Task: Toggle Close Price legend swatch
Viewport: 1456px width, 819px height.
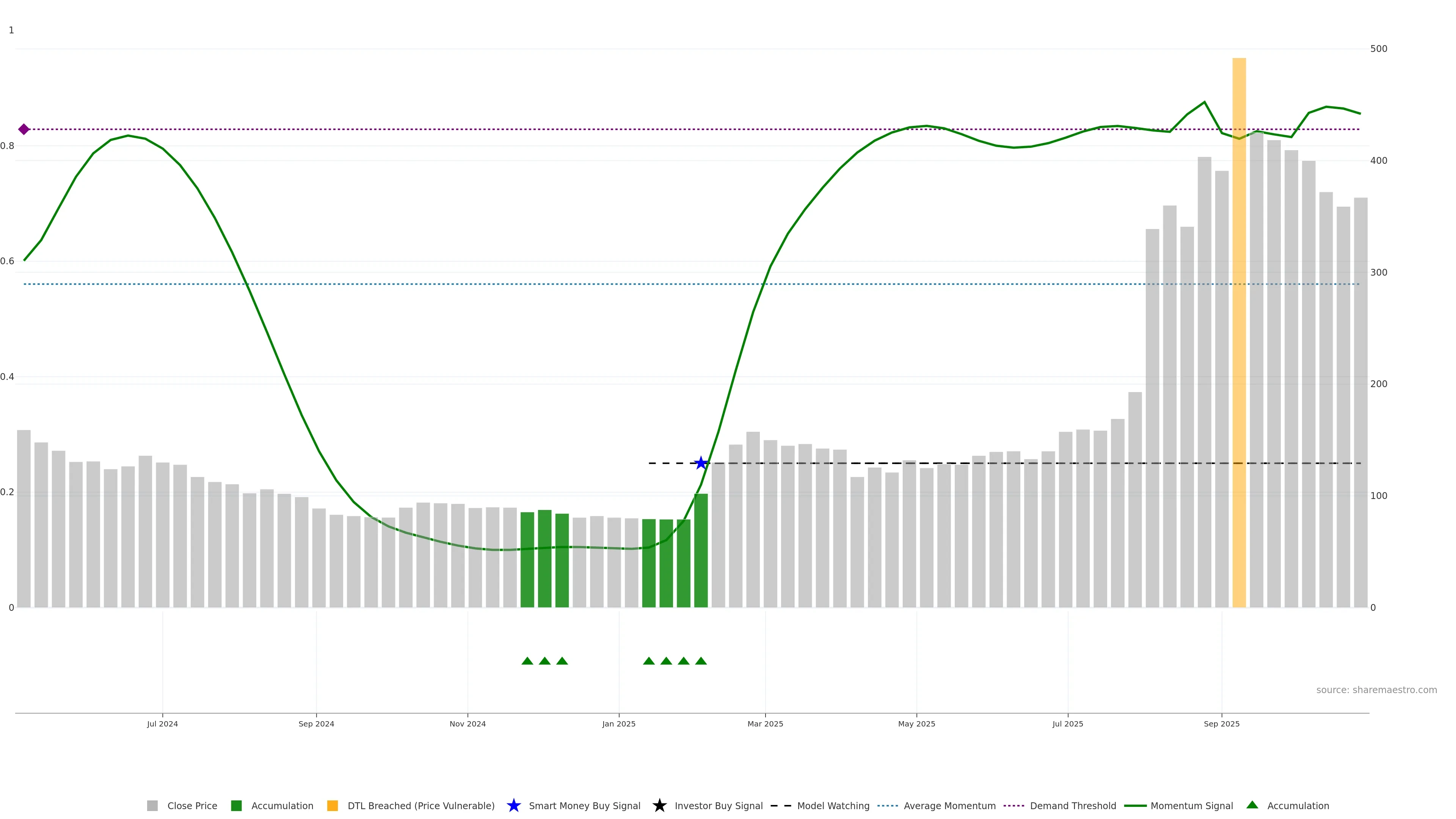Action: [152, 806]
